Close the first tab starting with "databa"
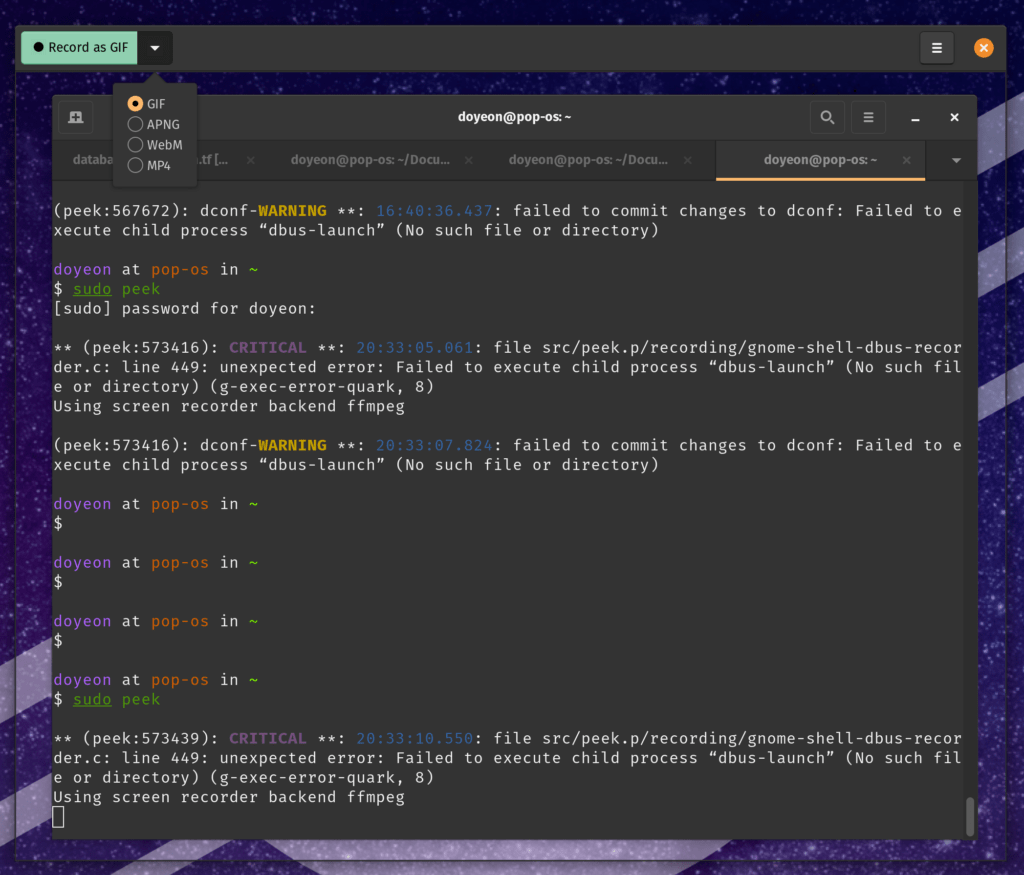This screenshot has width=1024, height=875. [250, 160]
